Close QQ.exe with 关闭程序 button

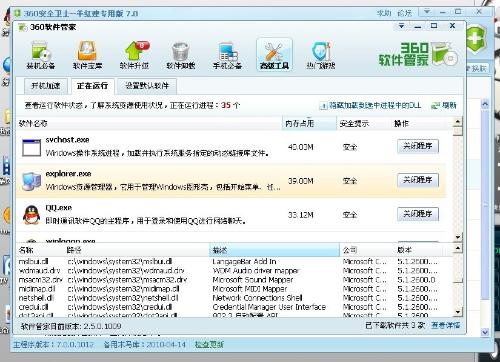tap(418, 214)
